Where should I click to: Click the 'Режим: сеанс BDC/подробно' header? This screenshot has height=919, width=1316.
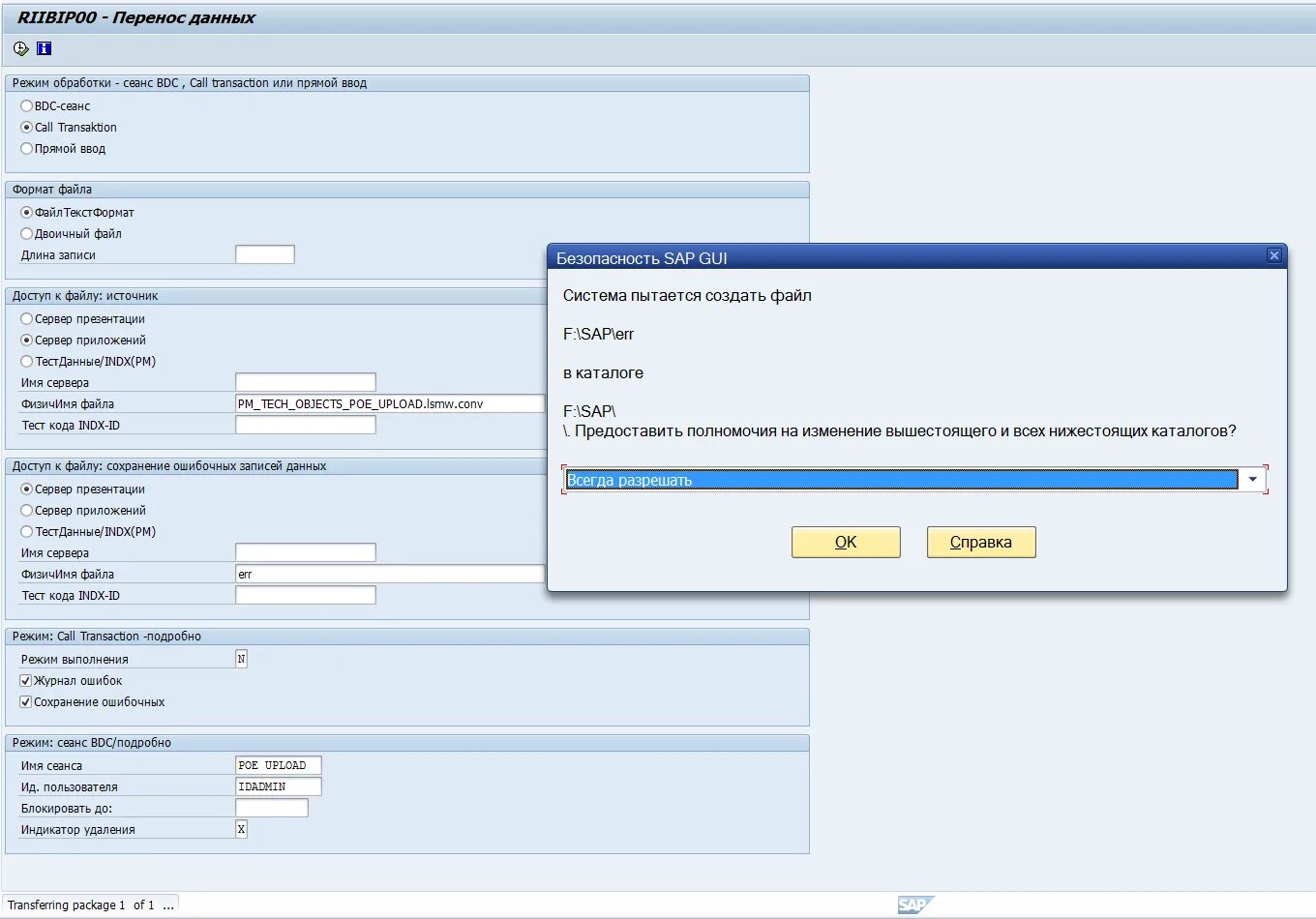92,743
